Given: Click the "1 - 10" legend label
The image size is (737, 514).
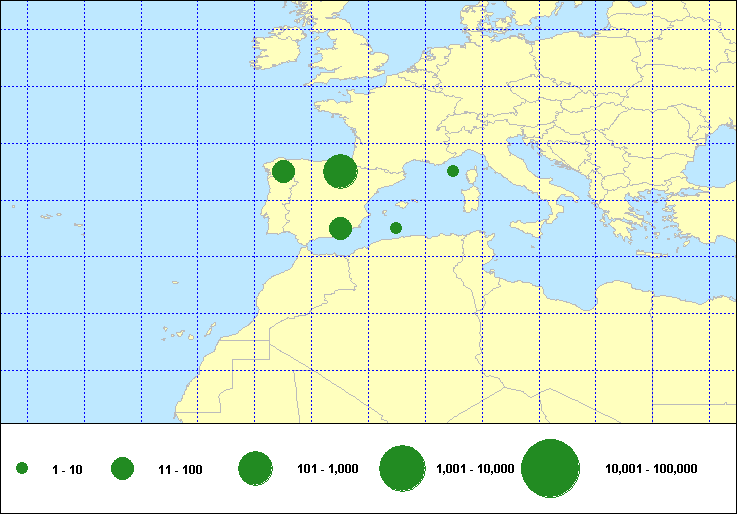Looking at the screenshot, I should tap(67, 470).
